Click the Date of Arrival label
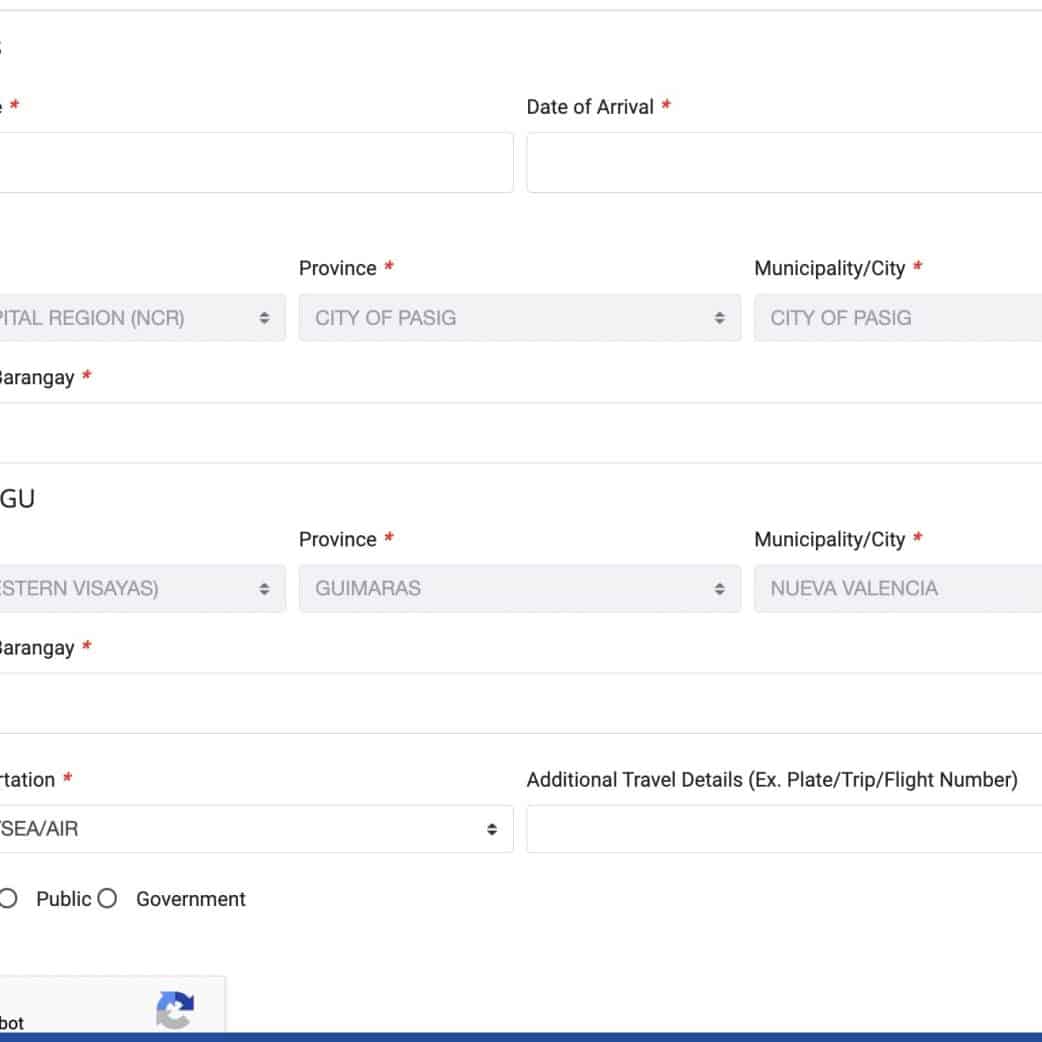The height and width of the screenshot is (1042, 1042). (590, 107)
